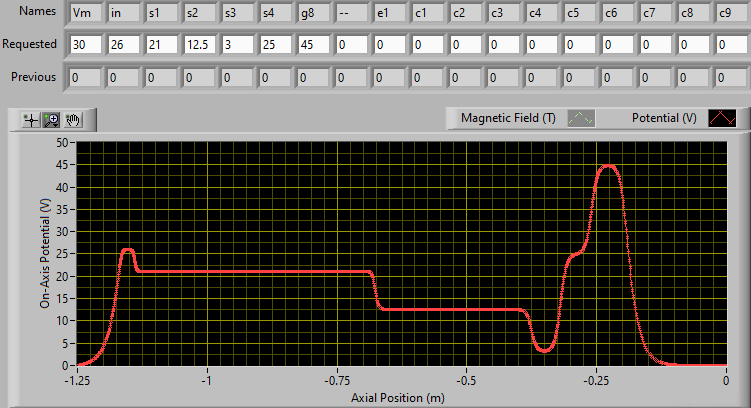Viewport: 751px width, 408px height.
Task: Select the c6 name field
Action: [x=619, y=13]
